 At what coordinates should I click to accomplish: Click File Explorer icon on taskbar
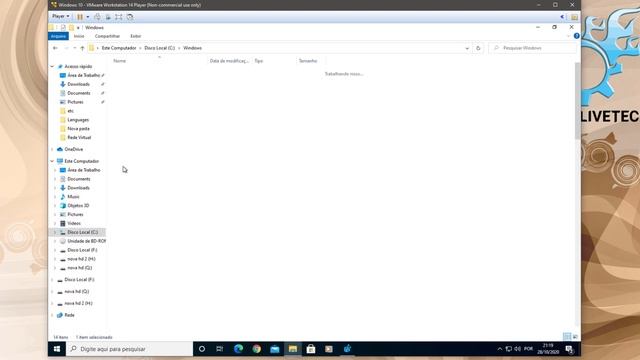point(293,349)
